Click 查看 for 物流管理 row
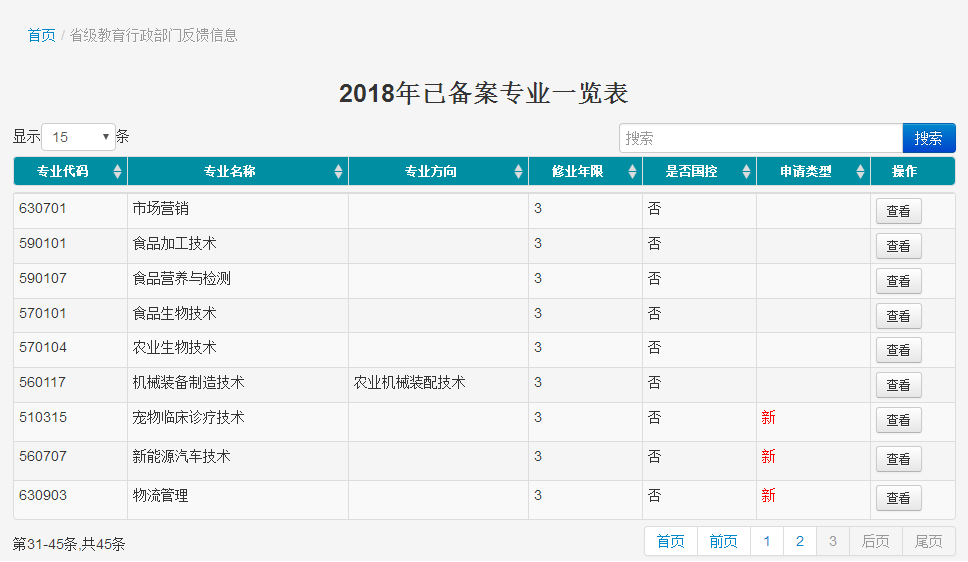Viewport: 968px width, 562px height. (898, 498)
